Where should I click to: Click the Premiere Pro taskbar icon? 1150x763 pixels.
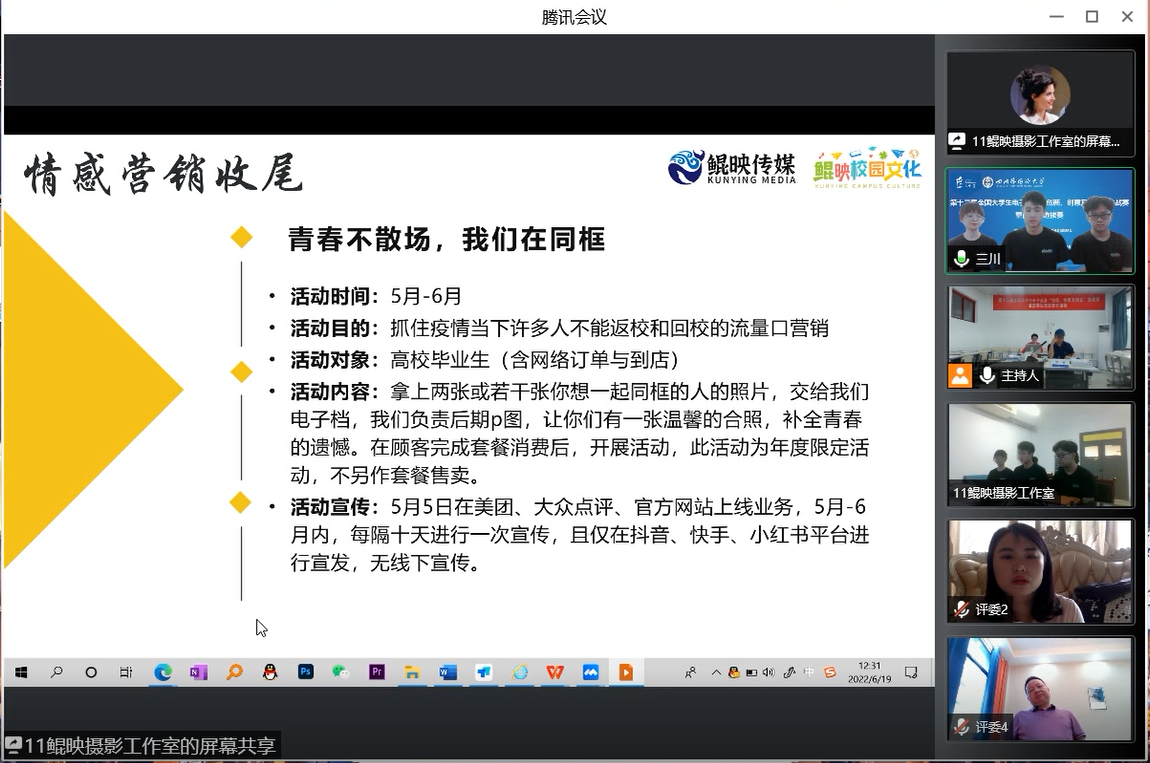377,673
